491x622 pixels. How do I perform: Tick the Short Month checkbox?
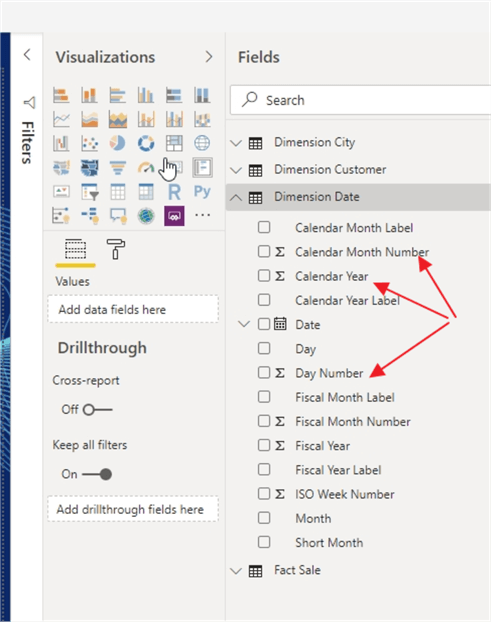click(264, 542)
